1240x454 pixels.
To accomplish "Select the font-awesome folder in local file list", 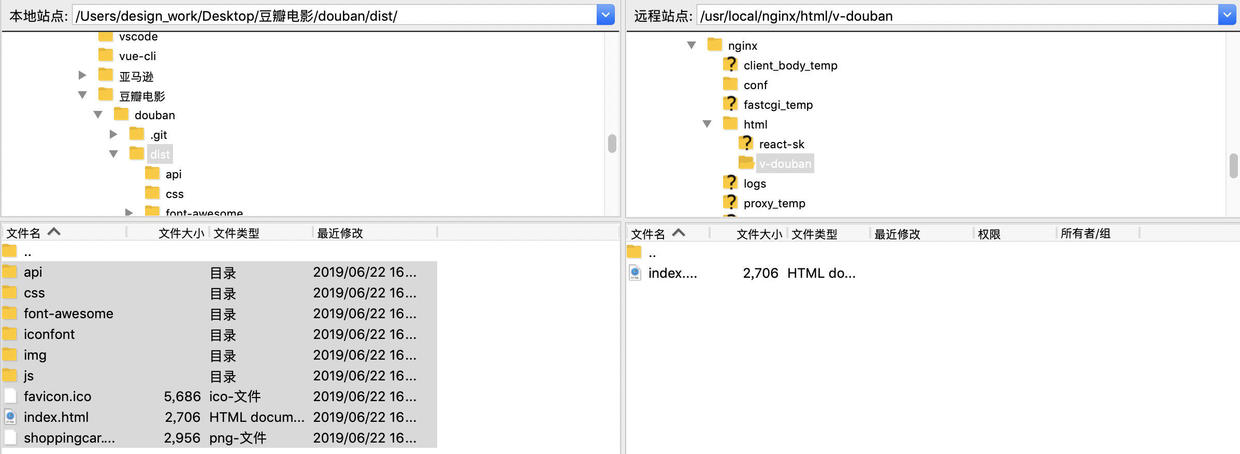I will click(x=68, y=314).
